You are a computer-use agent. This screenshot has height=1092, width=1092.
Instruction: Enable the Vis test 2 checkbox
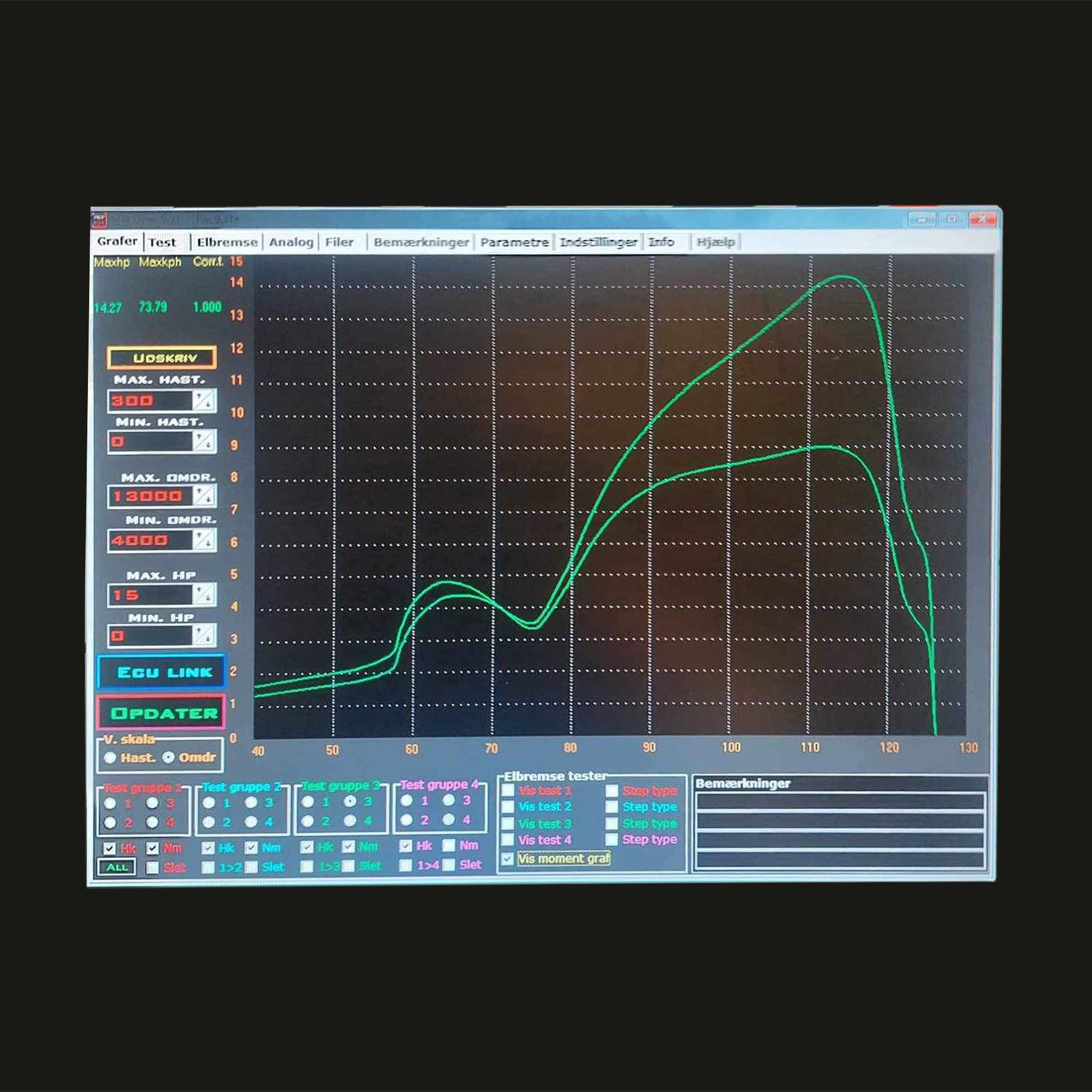coord(508,806)
